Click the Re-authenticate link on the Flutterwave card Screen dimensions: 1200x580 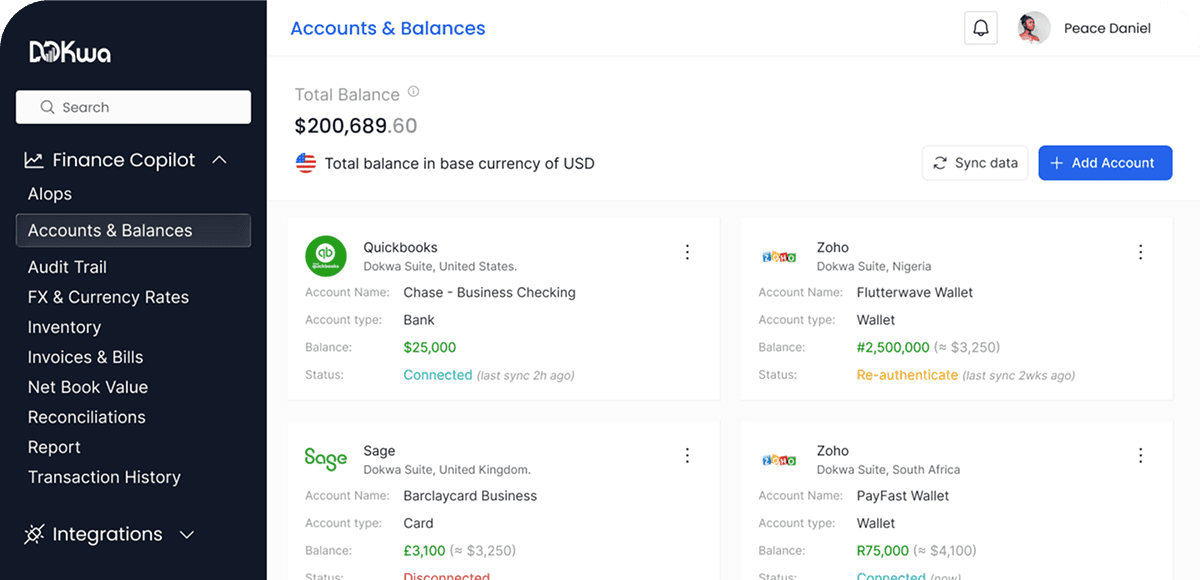pyautogui.click(x=907, y=375)
